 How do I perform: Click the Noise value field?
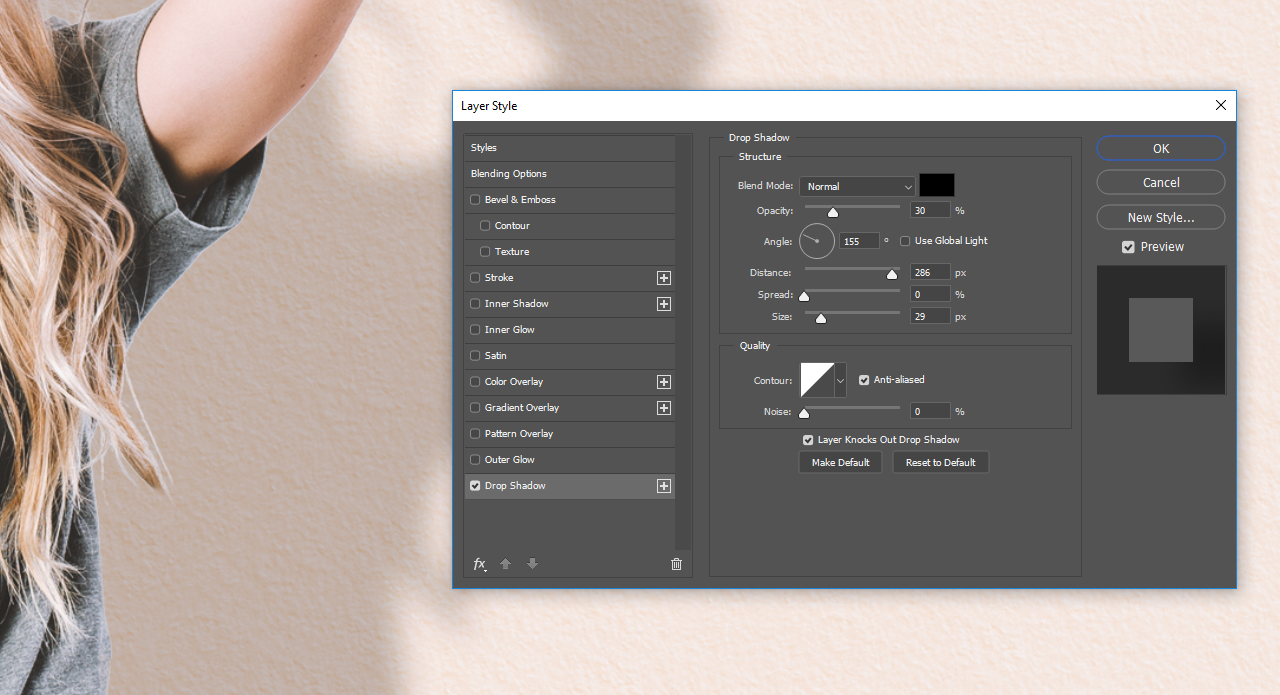tap(930, 411)
